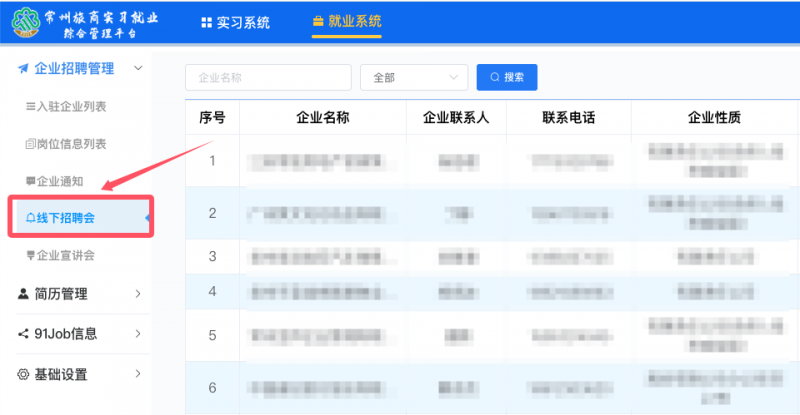Click the message icon beside 企业通知
Image resolution: width=800 pixels, height=415 pixels.
[x=31, y=181]
